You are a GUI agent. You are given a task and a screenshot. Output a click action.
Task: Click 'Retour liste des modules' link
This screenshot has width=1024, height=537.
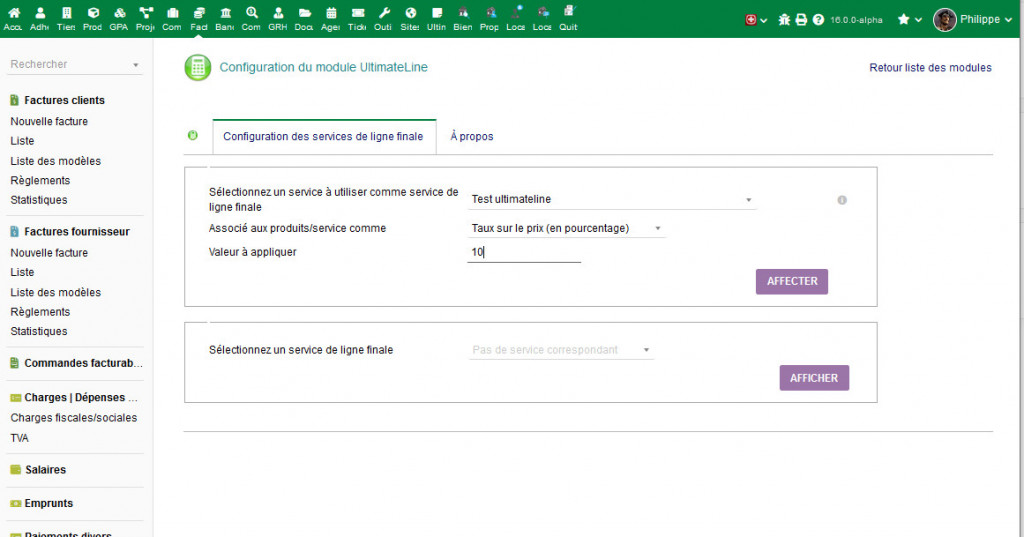click(930, 68)
